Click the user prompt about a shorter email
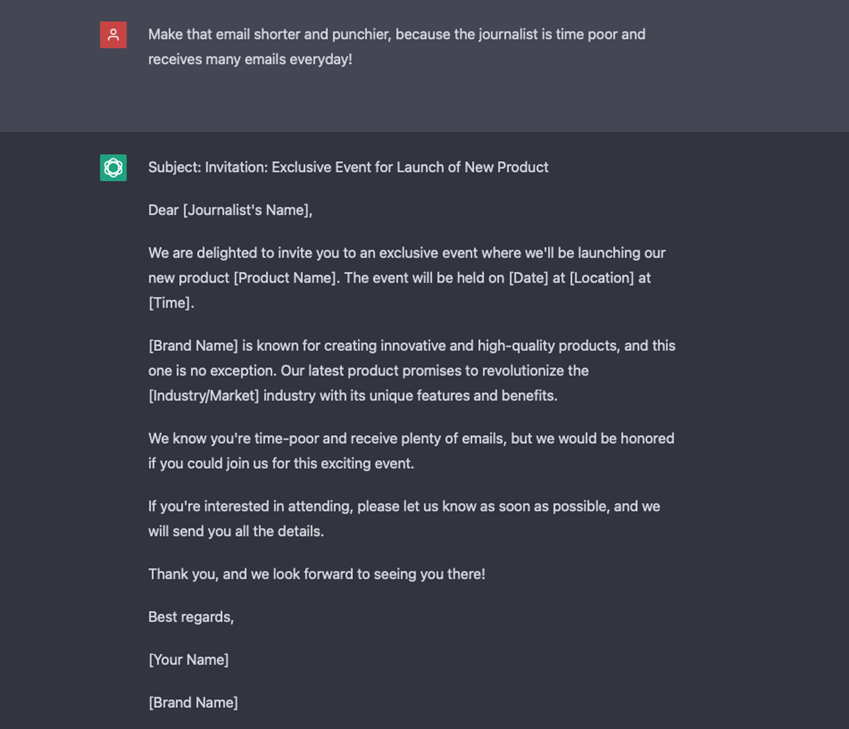Viewport: 849px width, 729px height. point(397,47)
